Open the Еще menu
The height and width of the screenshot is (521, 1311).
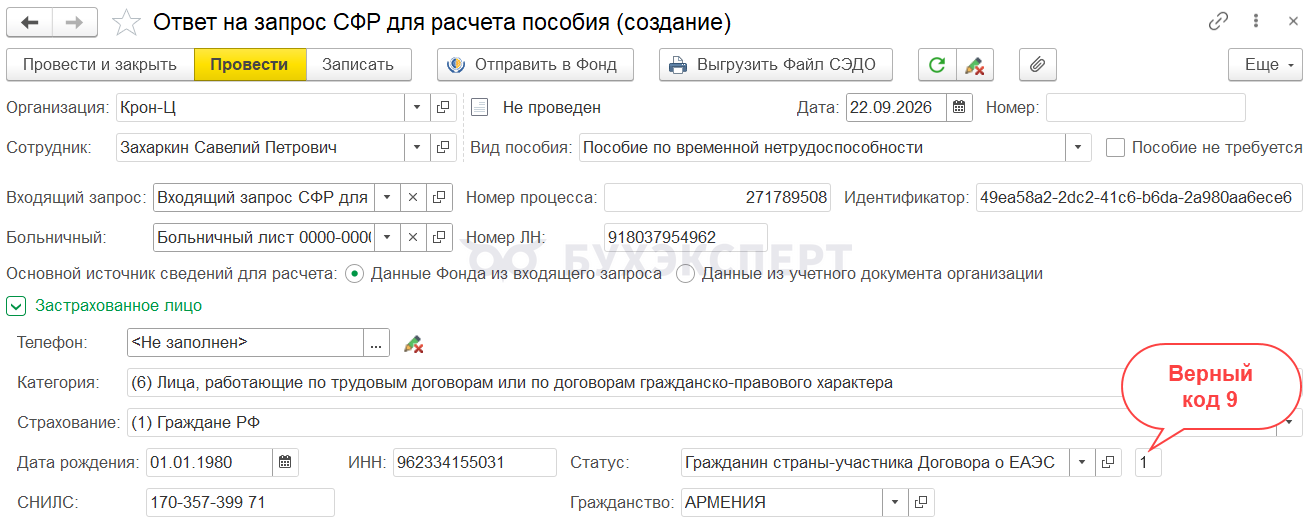(x=1265, y=65)
